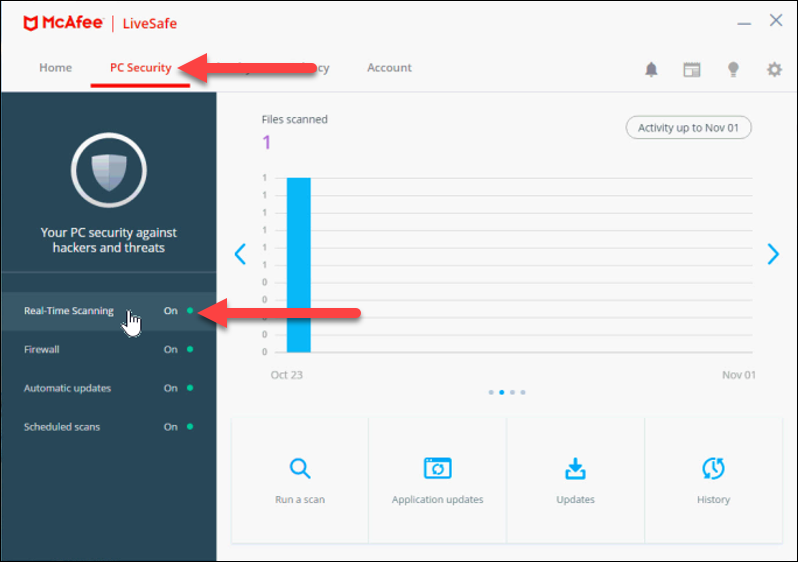
Task: Click the blue Oct 23 chart bar
Action: coord(298,265)
